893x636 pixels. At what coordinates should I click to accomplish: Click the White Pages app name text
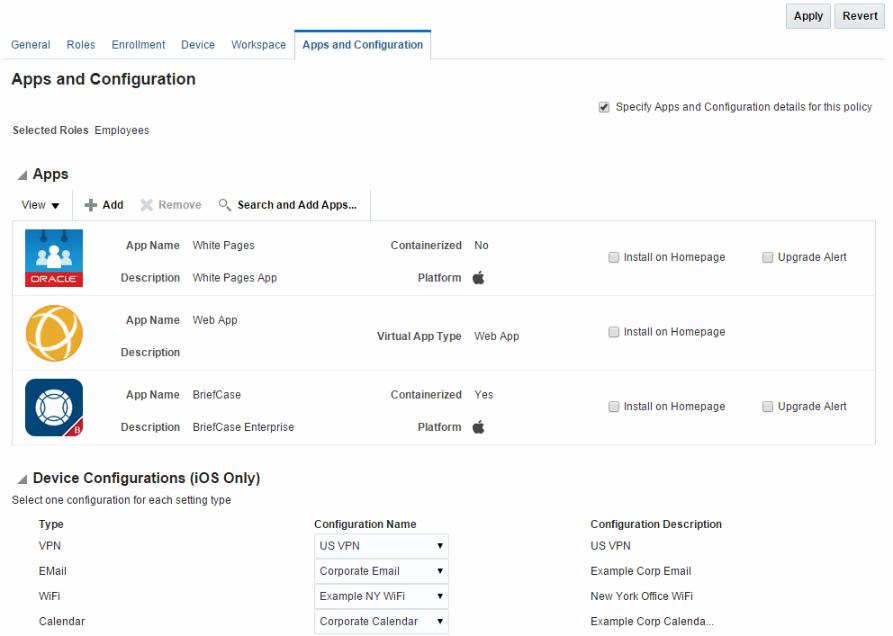point(223,245)
